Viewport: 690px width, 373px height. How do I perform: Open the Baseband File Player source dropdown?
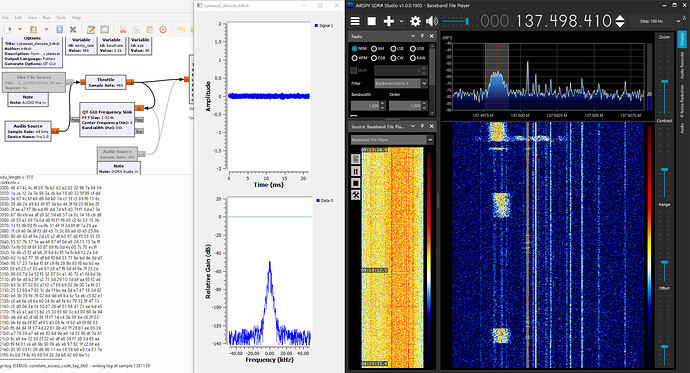[392, 140]
